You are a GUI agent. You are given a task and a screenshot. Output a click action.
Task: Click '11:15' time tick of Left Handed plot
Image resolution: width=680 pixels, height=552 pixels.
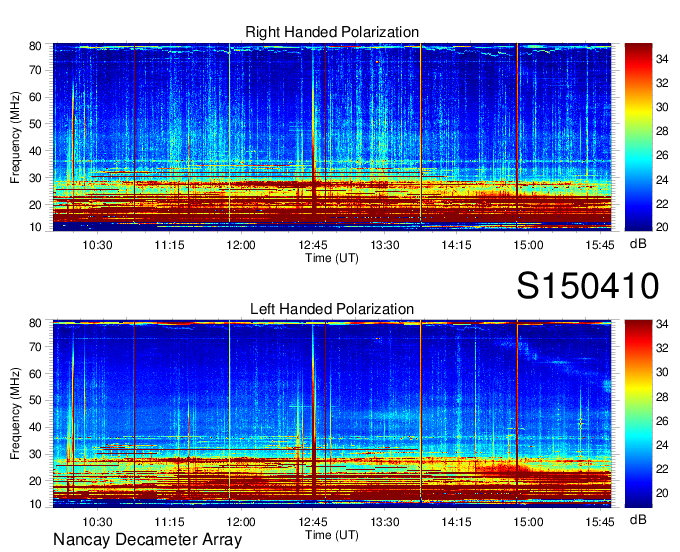point(169,522)
